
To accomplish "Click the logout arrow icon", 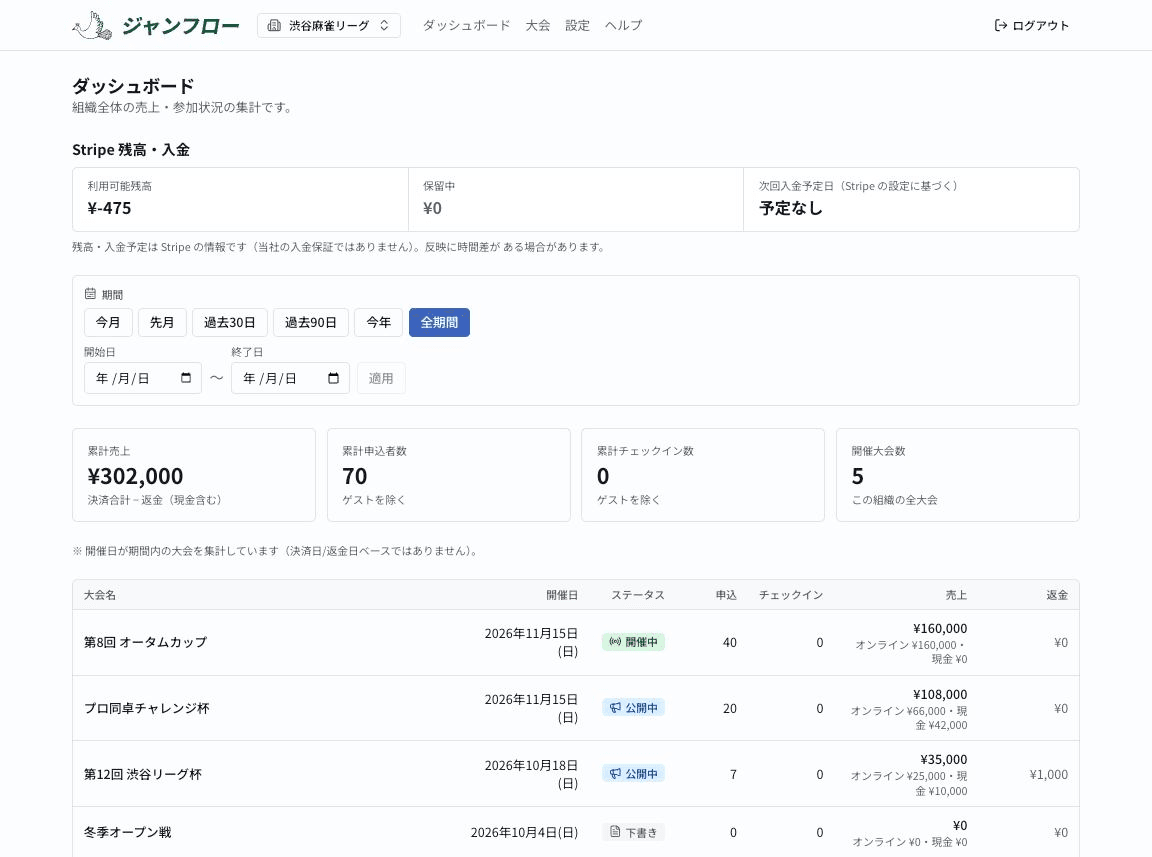I will (1001, 26).
